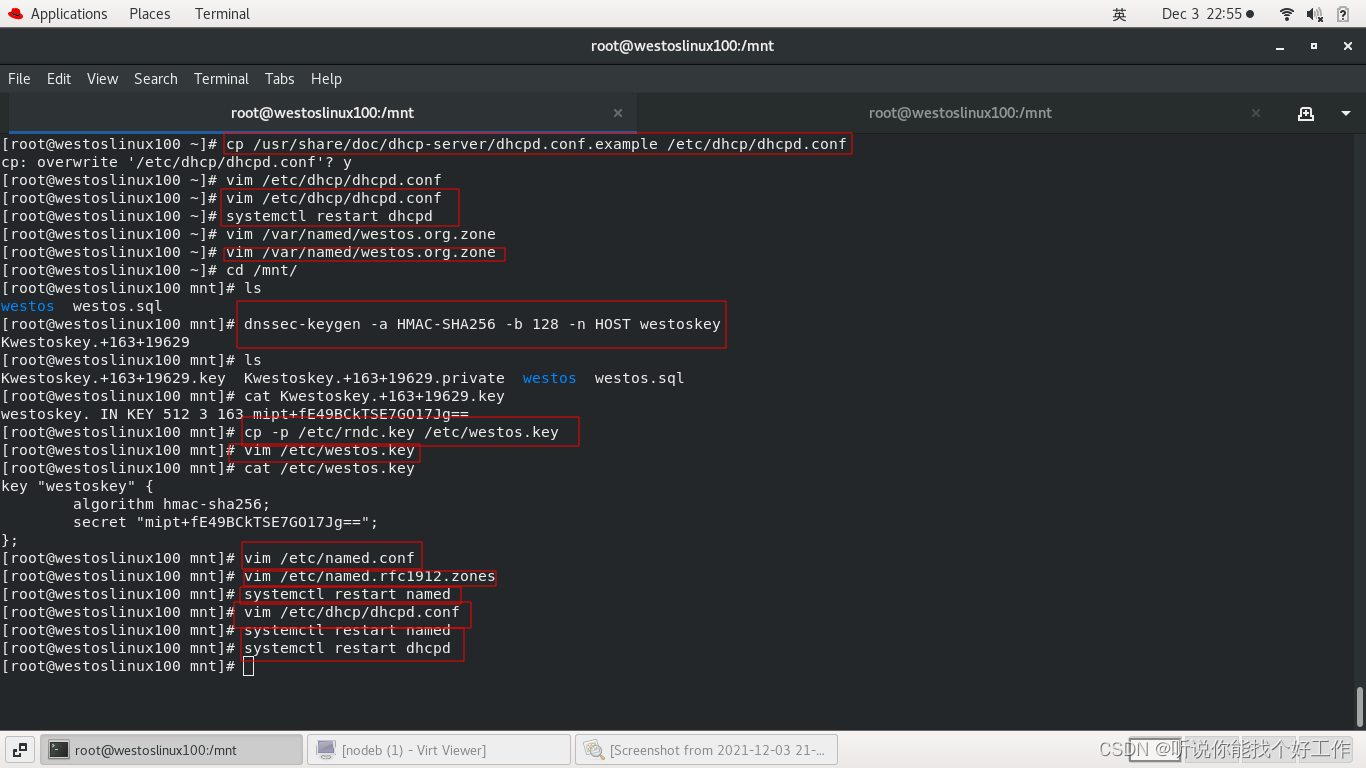Click 'cp -p /etc/rndc.key /etc/westos.key' command
Viewport: 1366px width, 768px height.
pyautogui.click(x=401, y=432)
